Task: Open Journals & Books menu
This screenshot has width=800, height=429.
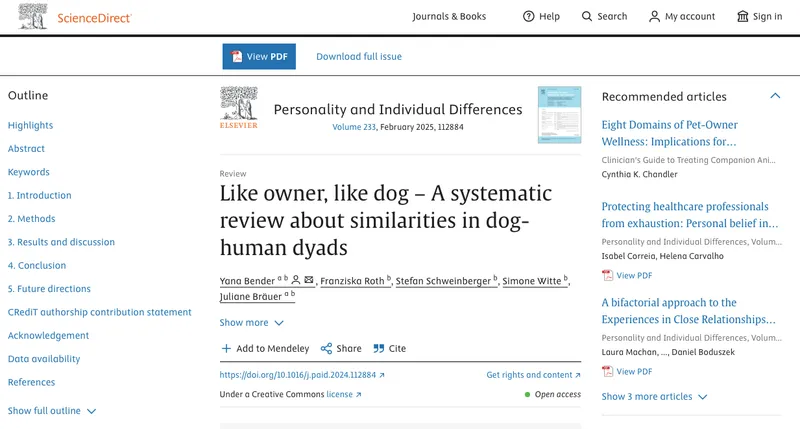Action: pos(449,17)
